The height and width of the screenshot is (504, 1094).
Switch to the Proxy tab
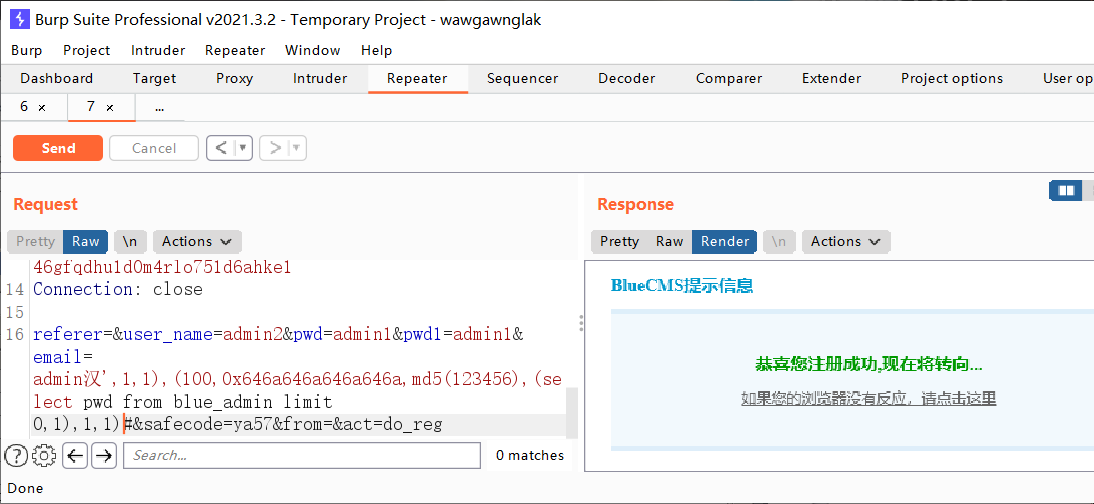click(x=234, y=78)
